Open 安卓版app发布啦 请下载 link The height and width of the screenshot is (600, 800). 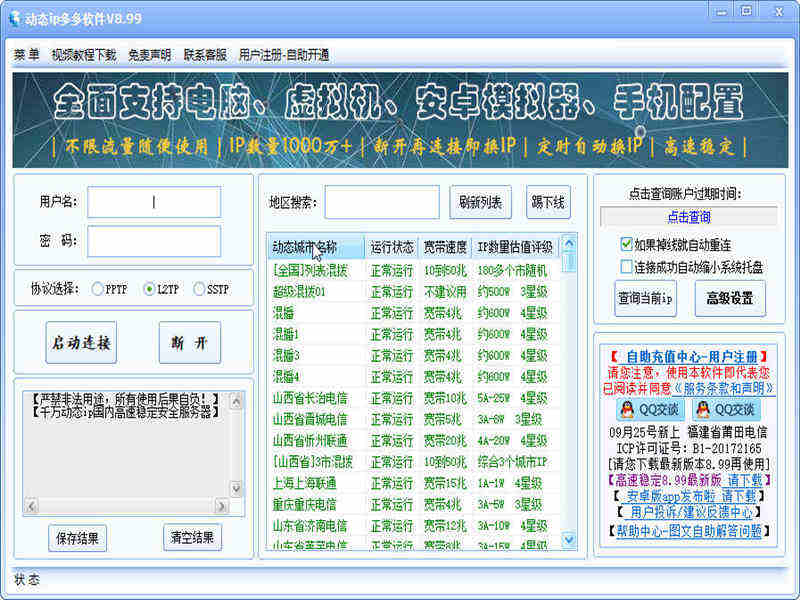pos(689,495)
